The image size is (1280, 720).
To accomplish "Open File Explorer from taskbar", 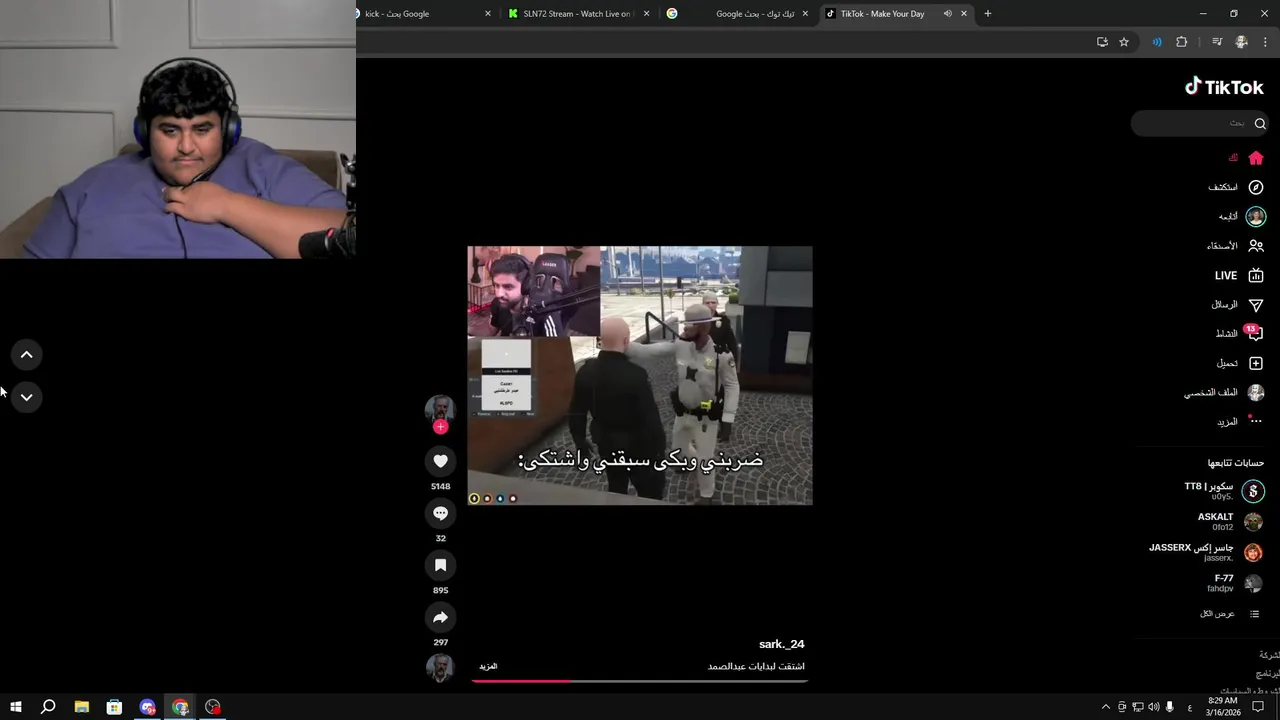I will coord(82,707).
